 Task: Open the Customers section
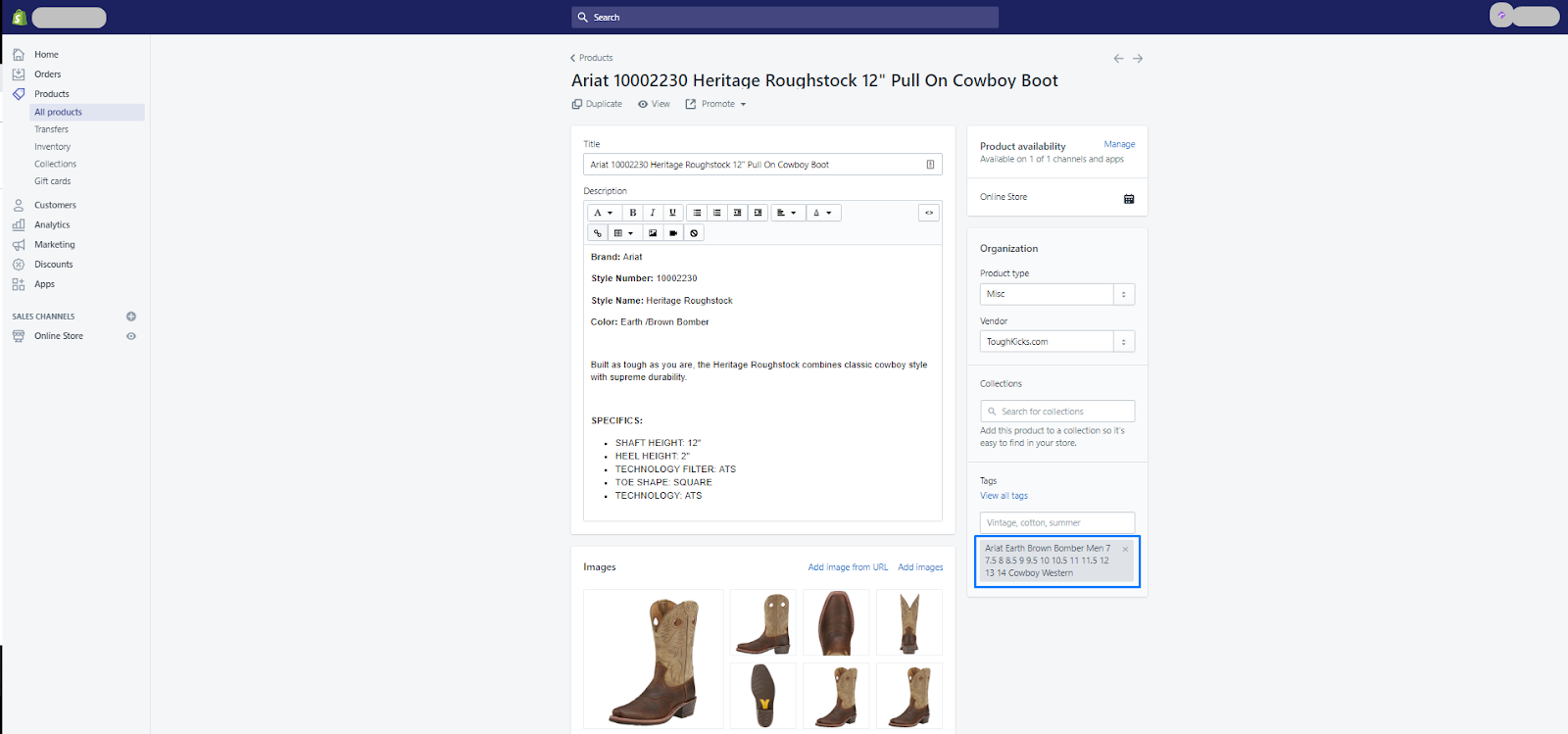coord(55,206)
